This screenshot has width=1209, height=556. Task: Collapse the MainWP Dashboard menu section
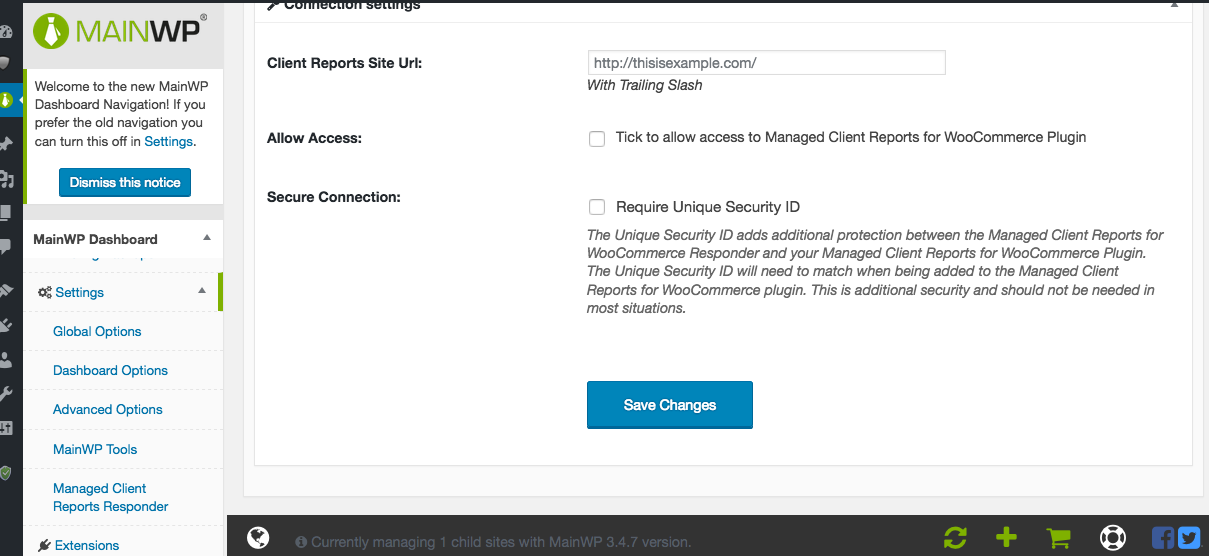[206, 238]
